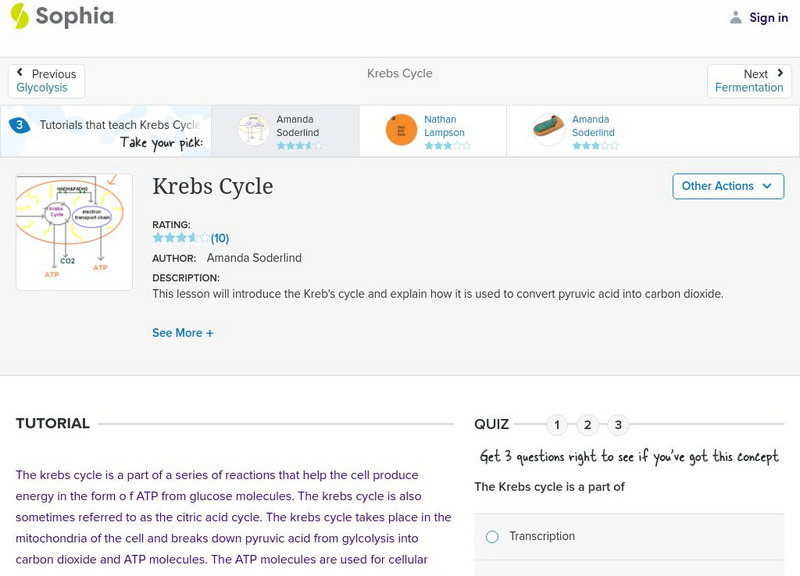Open the Other Actions dropdown

pos(727,186)
